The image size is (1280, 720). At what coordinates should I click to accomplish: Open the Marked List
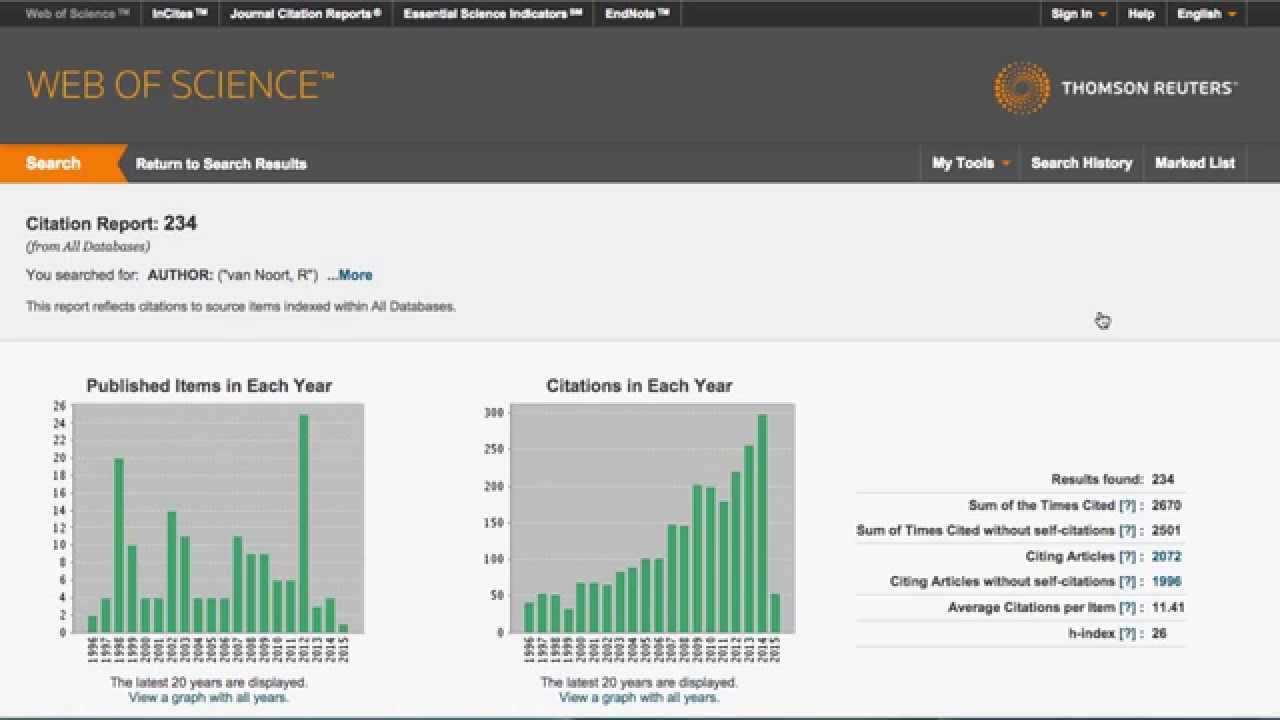point(1195,163)
